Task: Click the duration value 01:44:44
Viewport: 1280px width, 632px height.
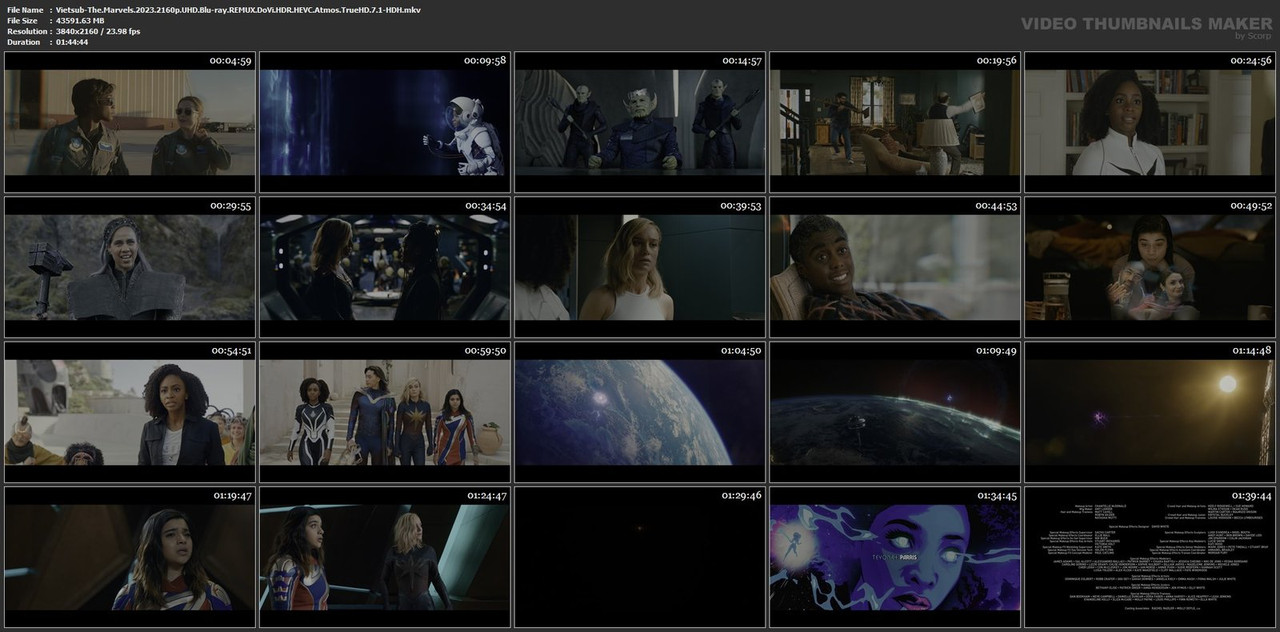Action: (x=72, y=42)
